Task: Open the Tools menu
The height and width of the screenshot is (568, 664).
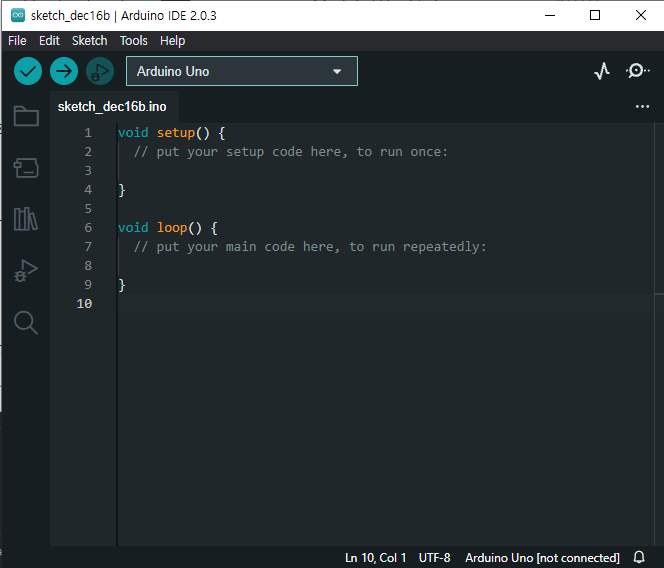Action: pyautogui.click(x=133, y=41)
